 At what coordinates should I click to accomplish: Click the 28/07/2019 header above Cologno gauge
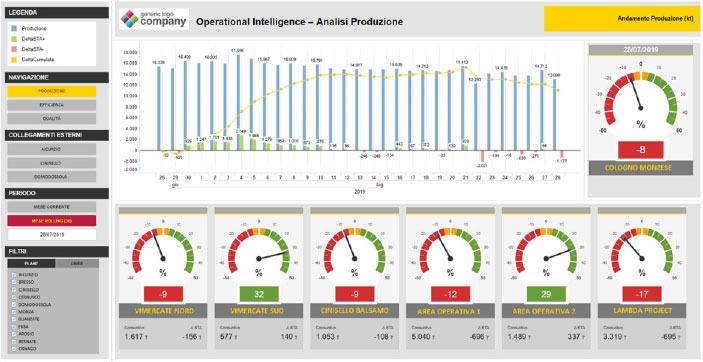coord(640,49)
